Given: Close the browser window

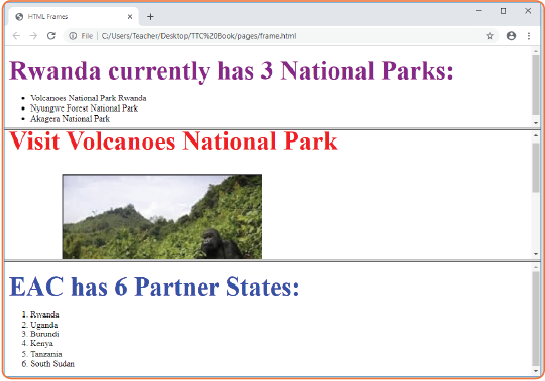Looking at the screenshot, I should coord(528,11).
